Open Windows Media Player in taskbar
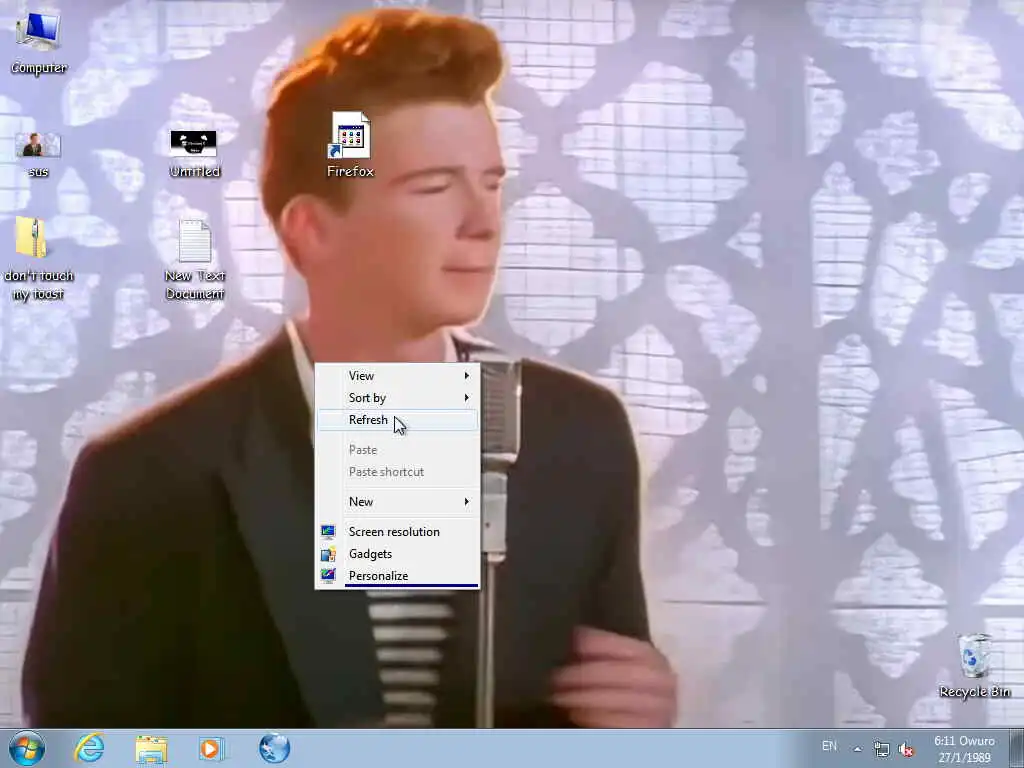Image resolution: width=1024 pixels, height=768 pixels. tap(211, 748)
